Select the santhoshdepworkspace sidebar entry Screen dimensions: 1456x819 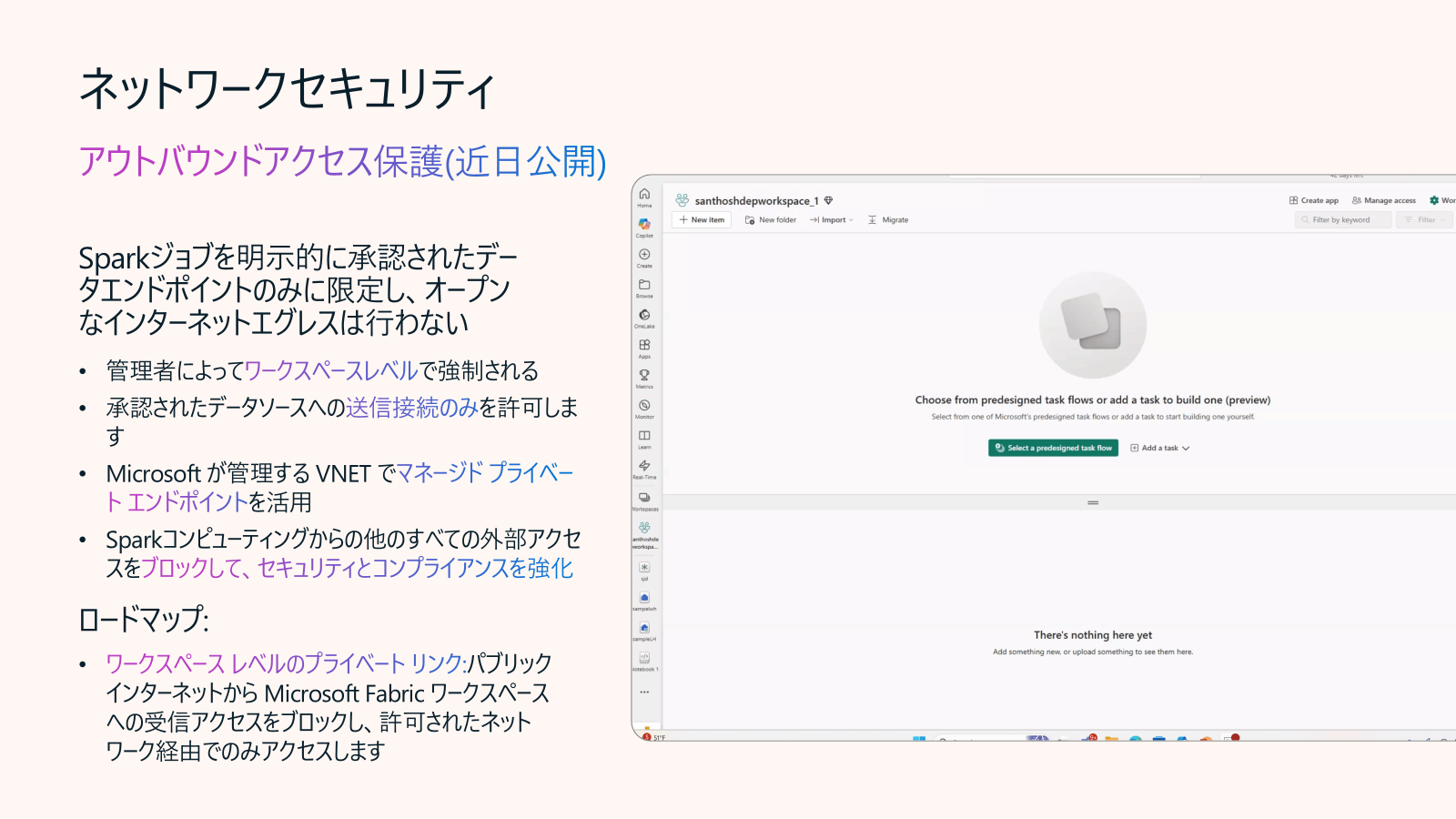pyautogui.click(x=644, y=535)
